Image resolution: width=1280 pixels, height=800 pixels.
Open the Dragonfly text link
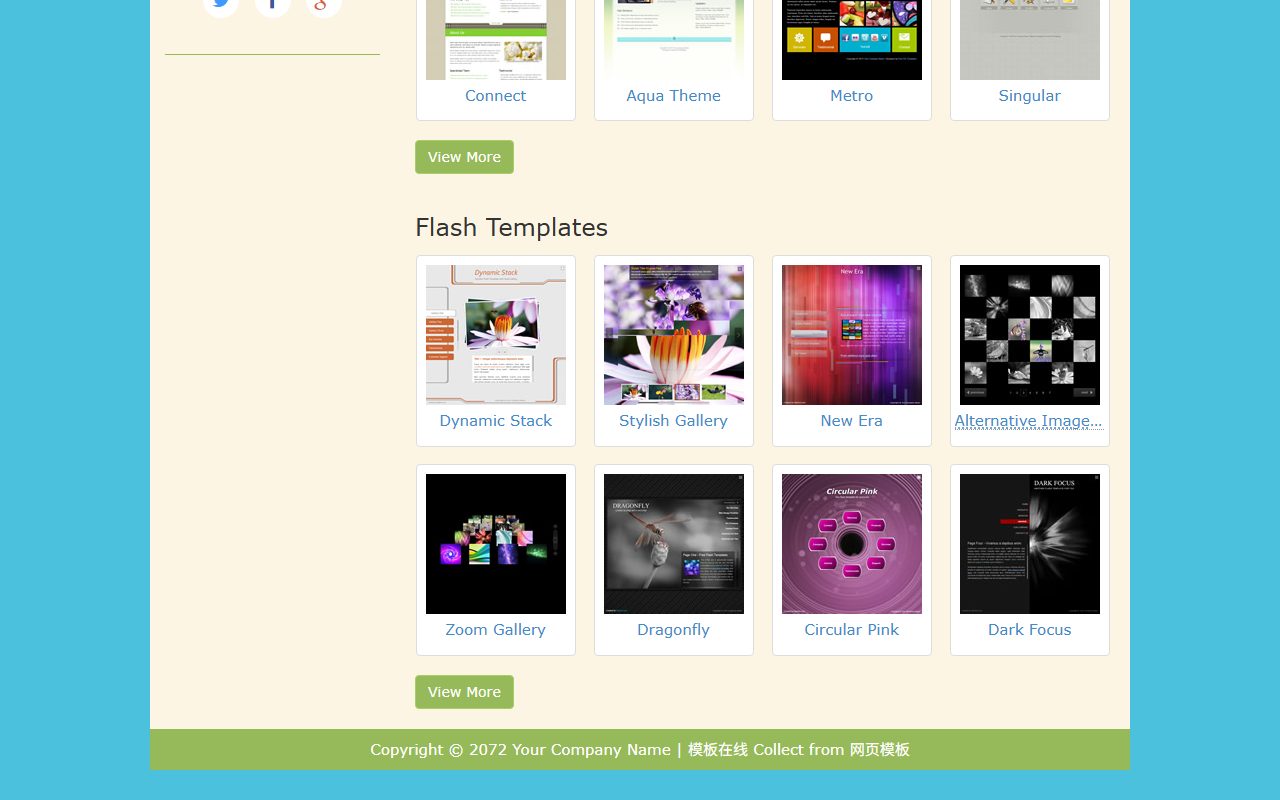pos(673,630)
